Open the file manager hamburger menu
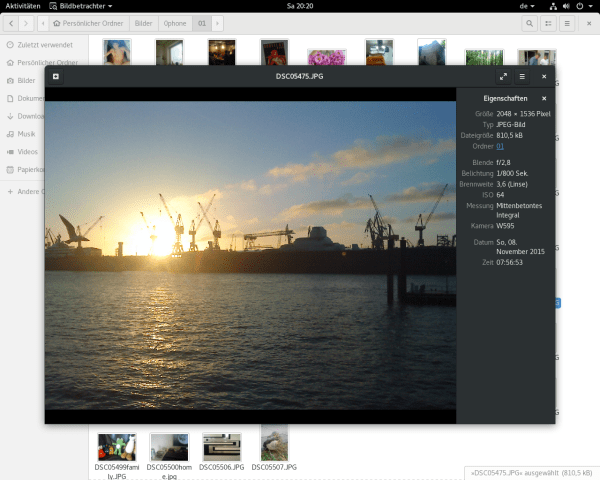The width and height of the screenshot is (600, 480). [568, 22]
